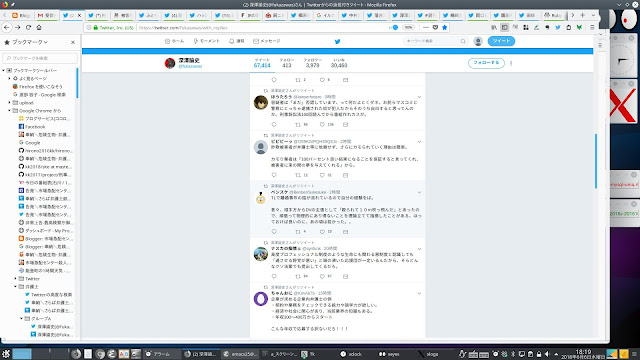Screen dimensions: 640x360
Task: Click the フォローする button
Action: [486, 63]
